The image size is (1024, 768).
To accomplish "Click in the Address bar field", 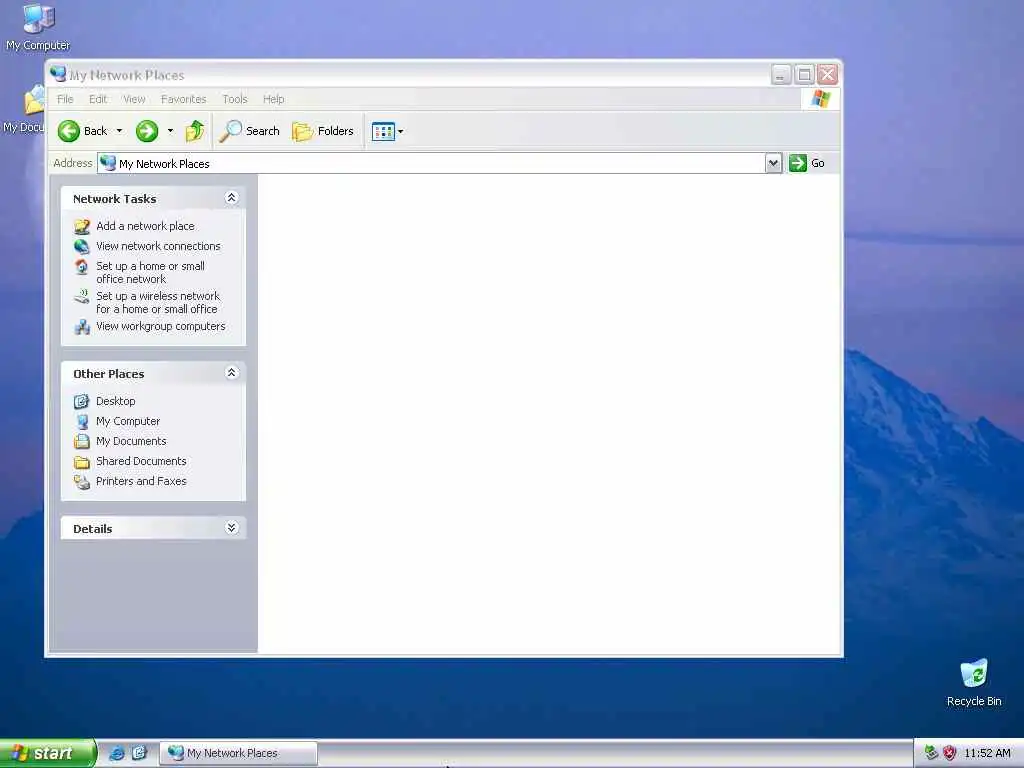I will [431, 163].
